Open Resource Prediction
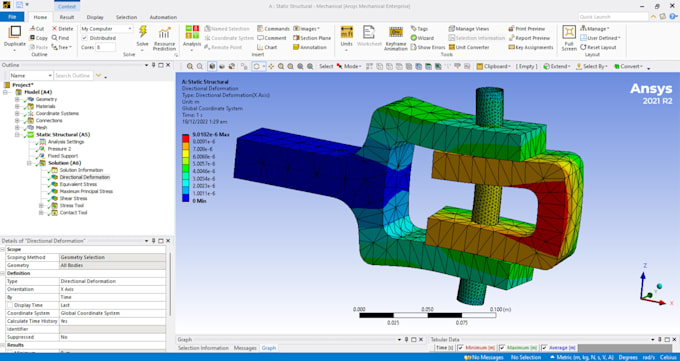Image resolution: width=680 pixels, height=361 pixels. 164,38
